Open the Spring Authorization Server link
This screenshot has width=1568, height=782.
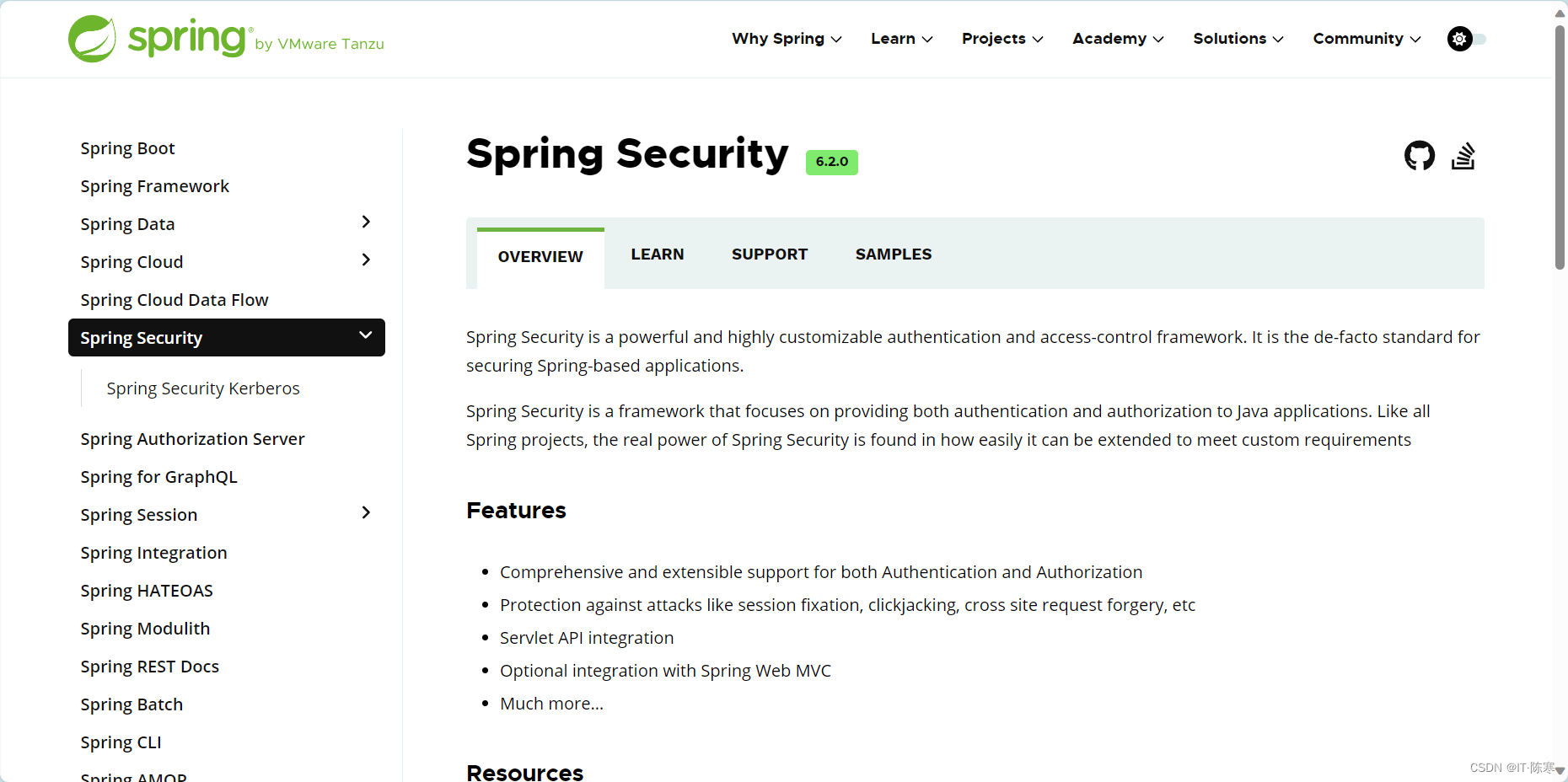click(192, 438)
